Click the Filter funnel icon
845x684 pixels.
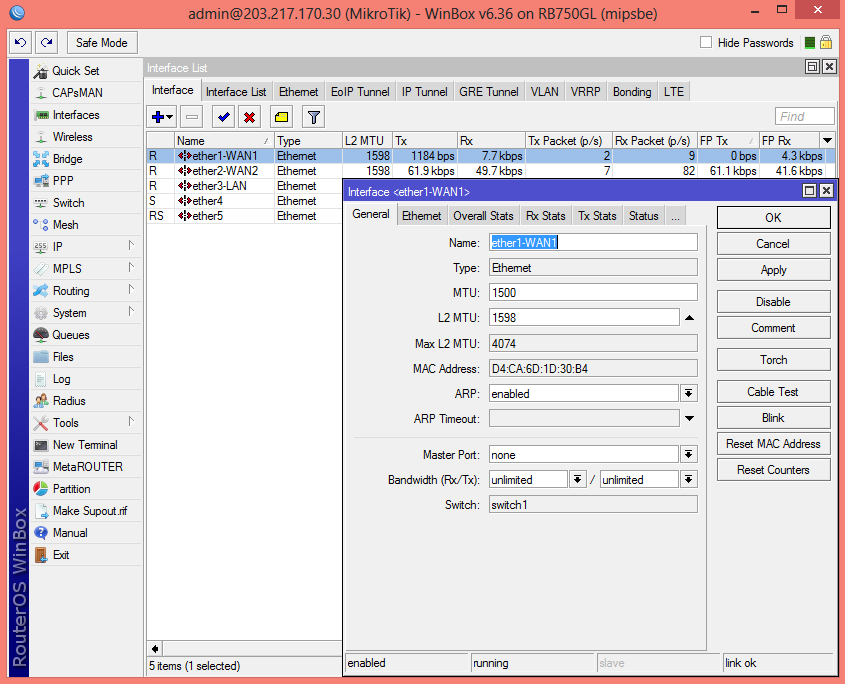click(x=314, y=117)
